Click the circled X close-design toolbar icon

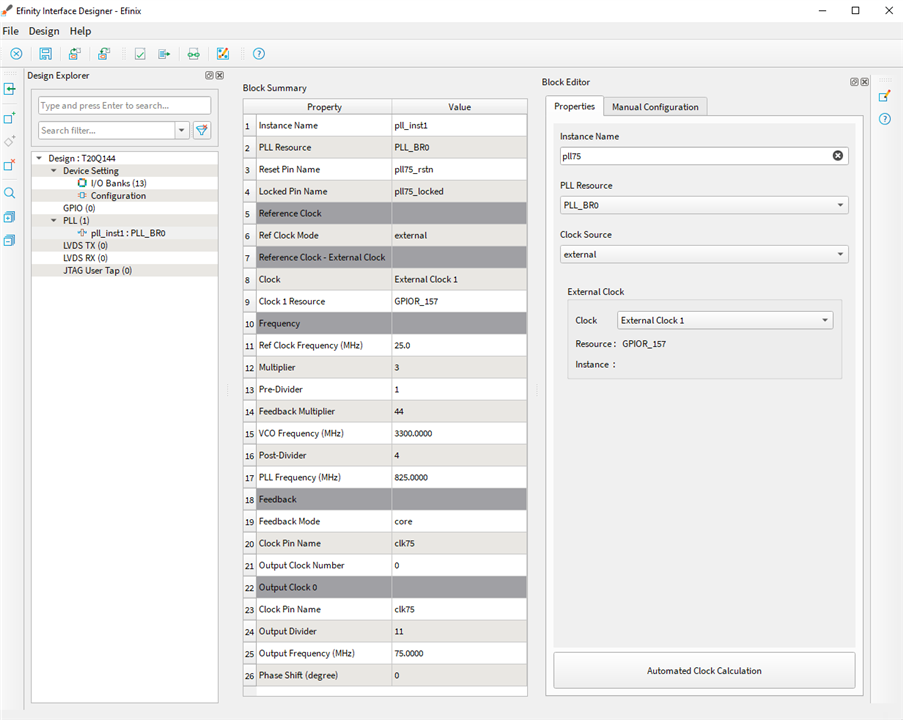(16, 54)
